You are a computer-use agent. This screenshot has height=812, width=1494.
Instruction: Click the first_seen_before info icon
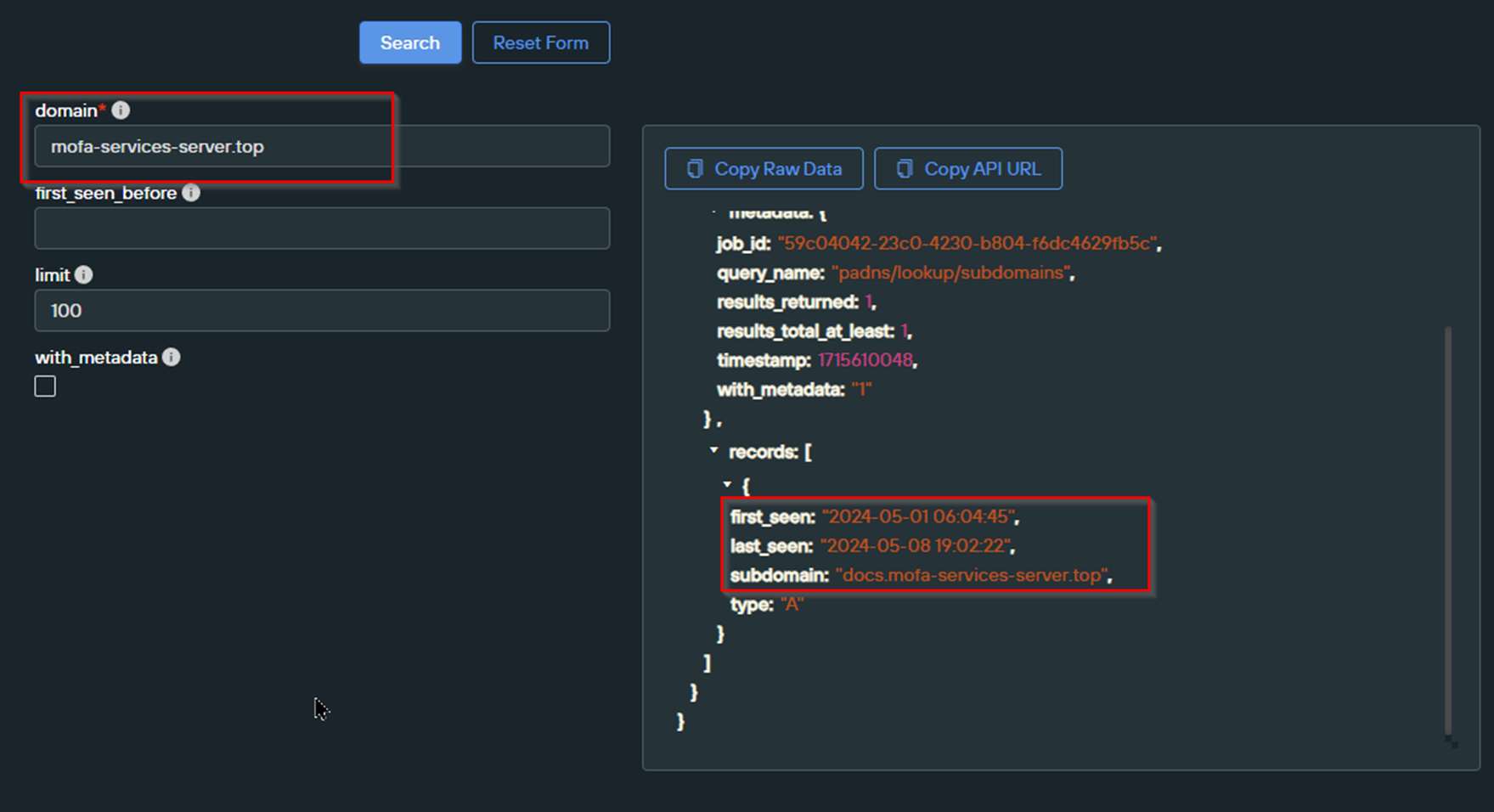coord(191,193)
